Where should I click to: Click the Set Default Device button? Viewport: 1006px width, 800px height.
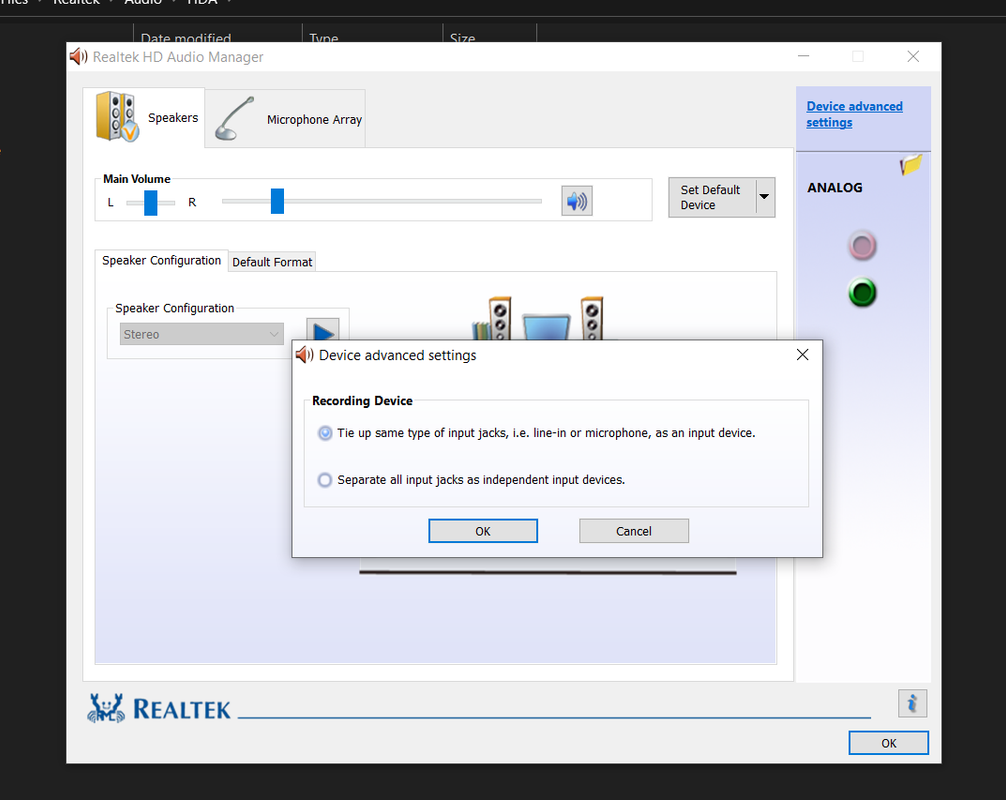(712, 198)
